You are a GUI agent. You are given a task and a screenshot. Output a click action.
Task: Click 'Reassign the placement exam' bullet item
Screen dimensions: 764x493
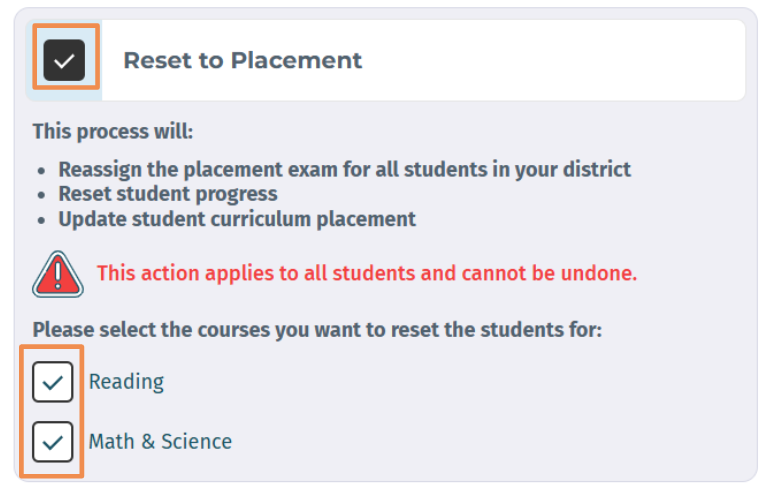(344, 170)
